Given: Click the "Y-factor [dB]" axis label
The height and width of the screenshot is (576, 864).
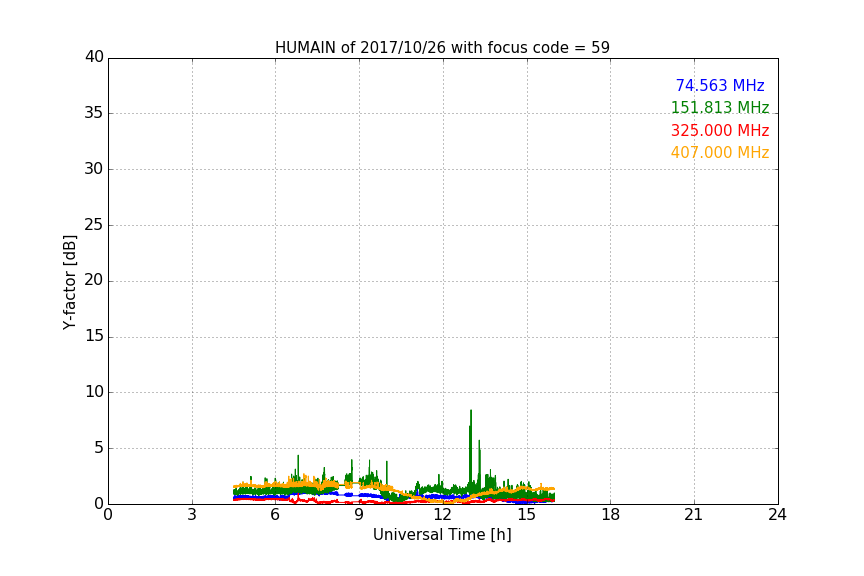Looking at the screenshot, I should pyautogui.click(x=69, y=282).
